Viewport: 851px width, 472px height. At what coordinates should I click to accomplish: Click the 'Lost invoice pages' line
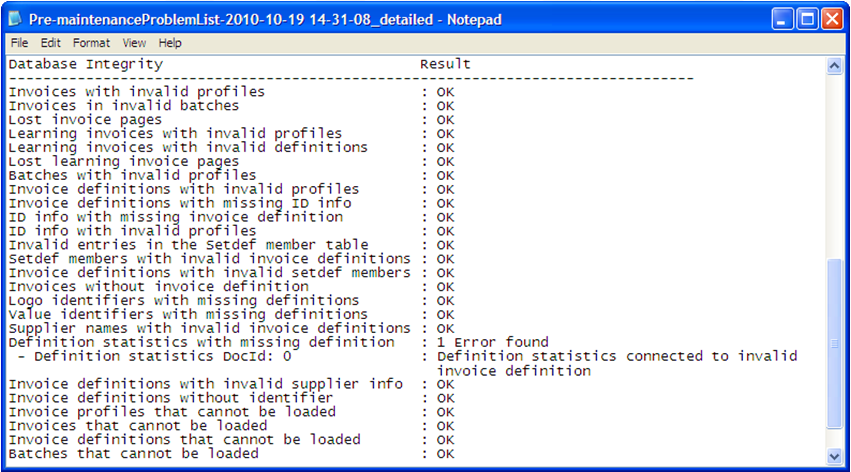pyautogui.click(x=85, y=120)
